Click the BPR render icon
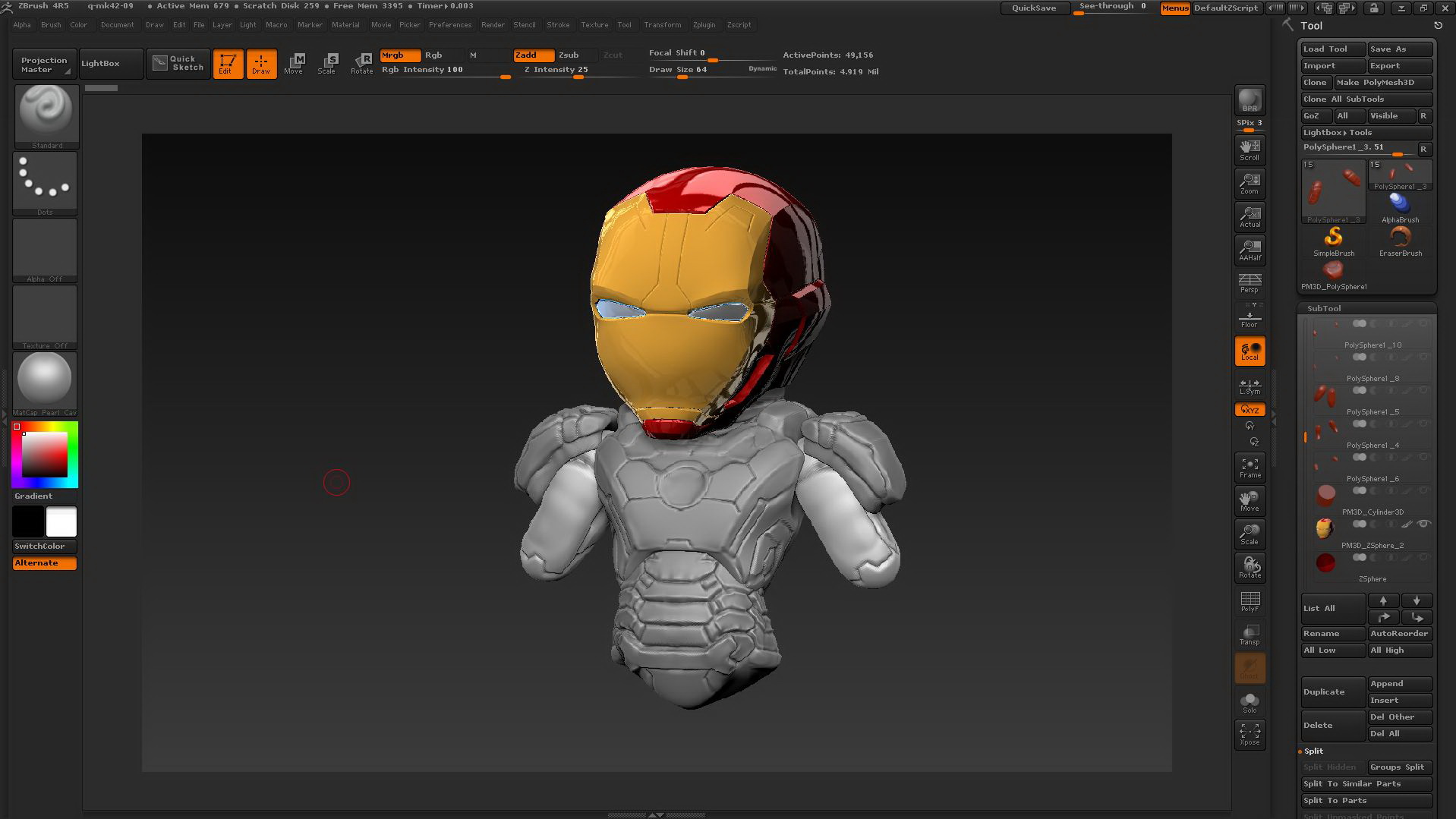 click(1250, 100)
